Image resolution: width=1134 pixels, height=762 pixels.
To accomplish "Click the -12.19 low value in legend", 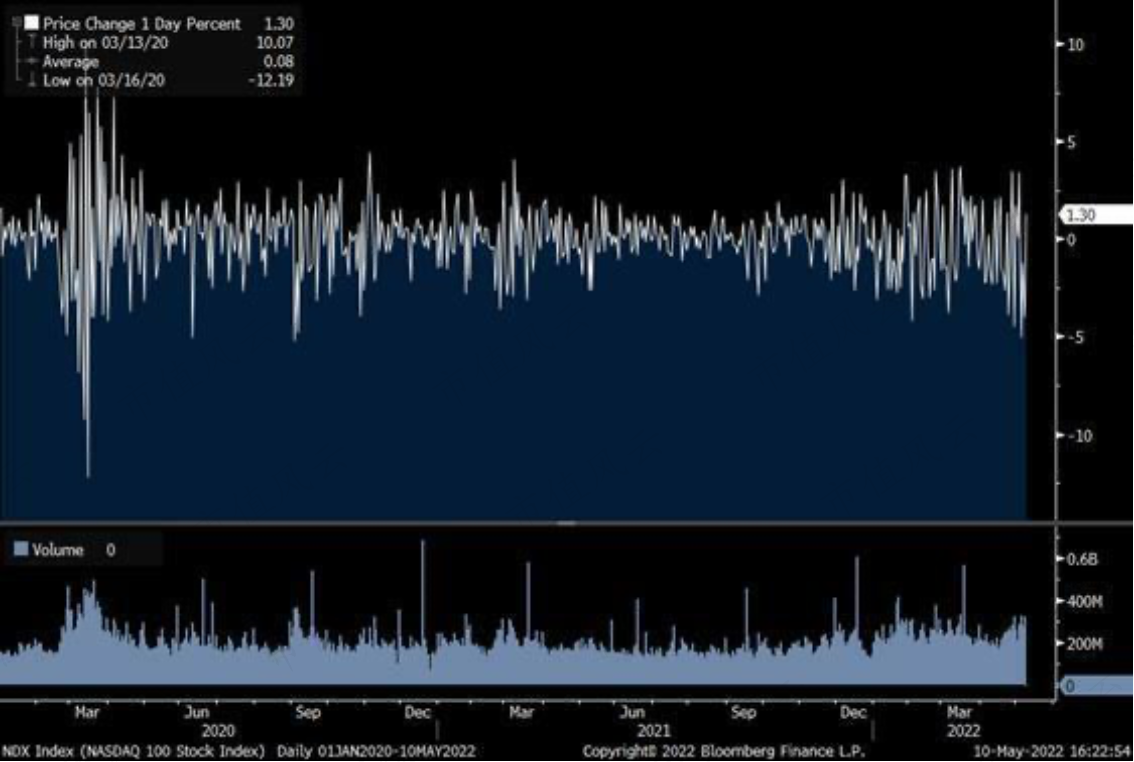I will tap(271, 80).
